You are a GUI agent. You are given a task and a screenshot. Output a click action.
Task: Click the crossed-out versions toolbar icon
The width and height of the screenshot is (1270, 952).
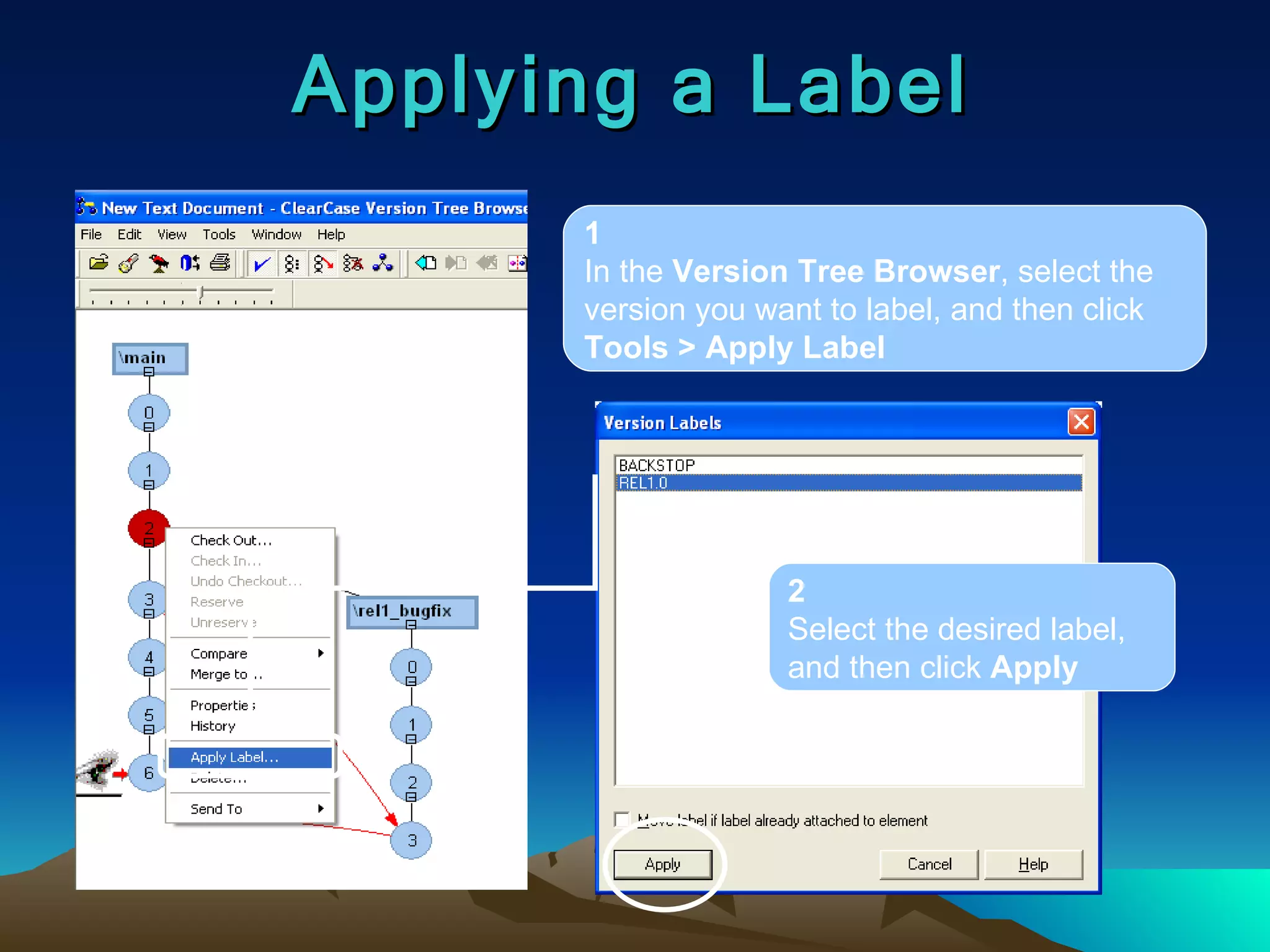click(353, 263)
